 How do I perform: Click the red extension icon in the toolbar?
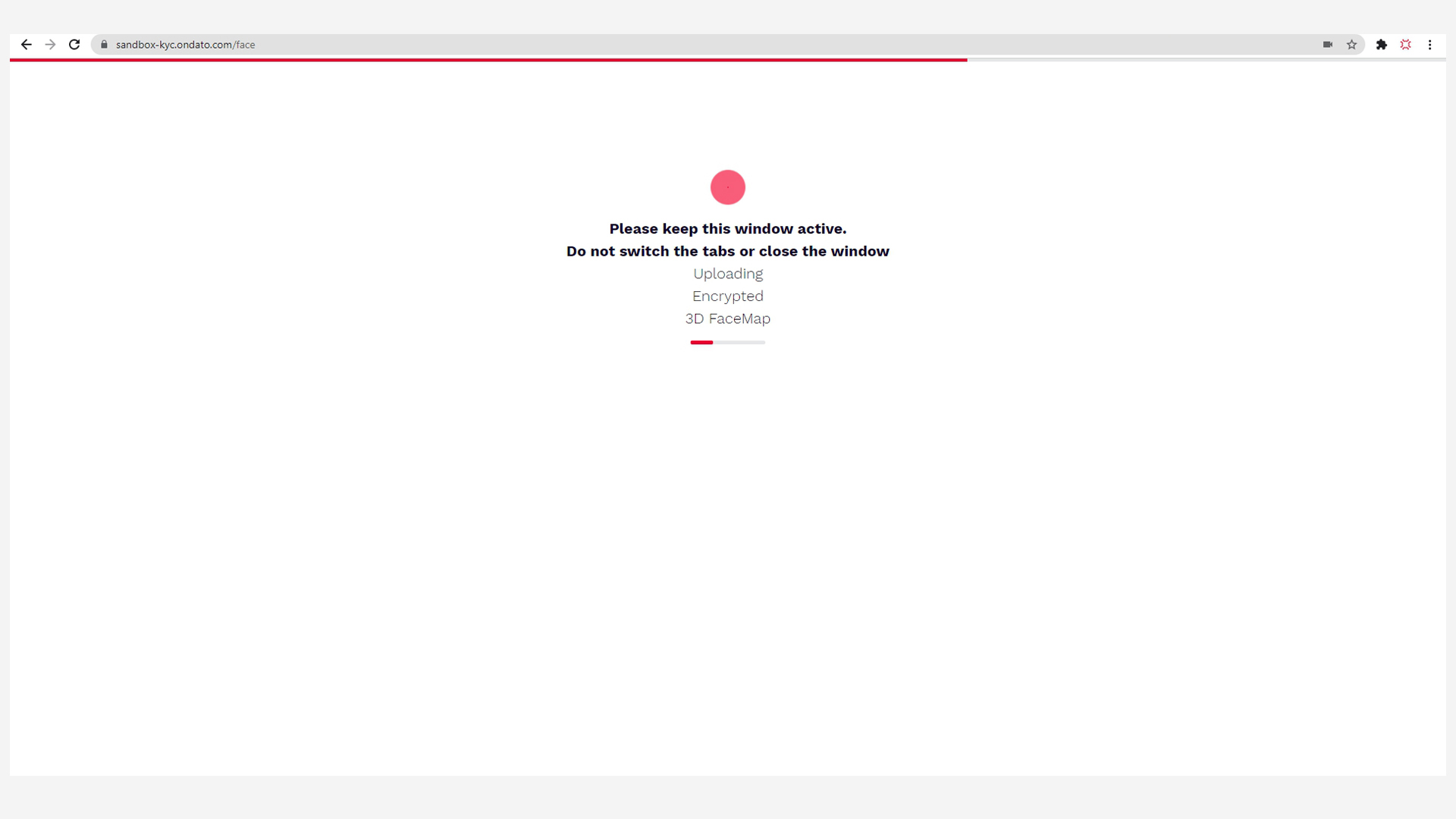tap(1406, 45)
